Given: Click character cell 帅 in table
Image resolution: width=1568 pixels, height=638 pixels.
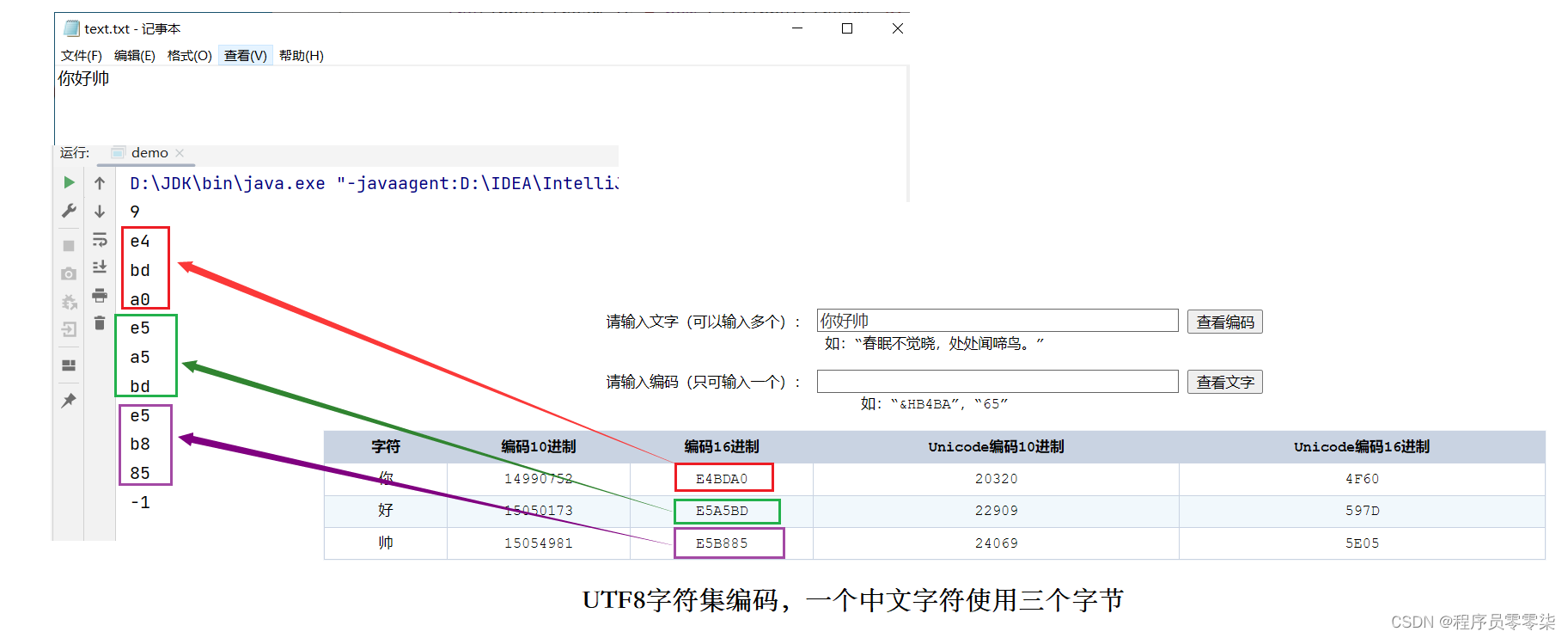Looking at the screenshot, I should click(x=386, y=543).
